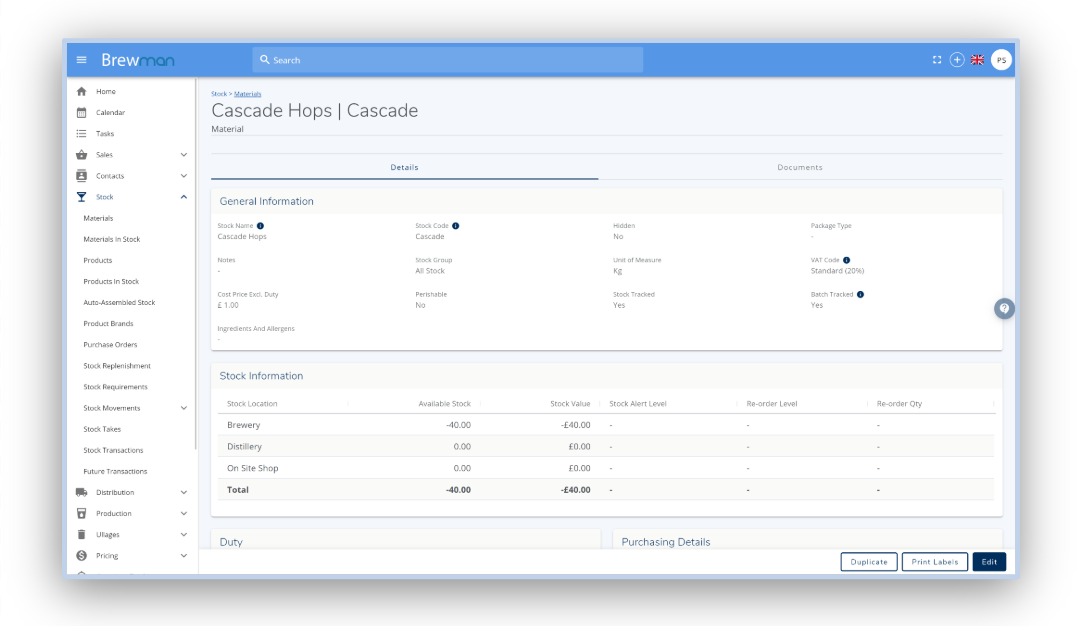This screenshot has height=626, width=1089.
Task: Open the hamburger menu icon
Action: pyautogui.click(x=81, y=60)
